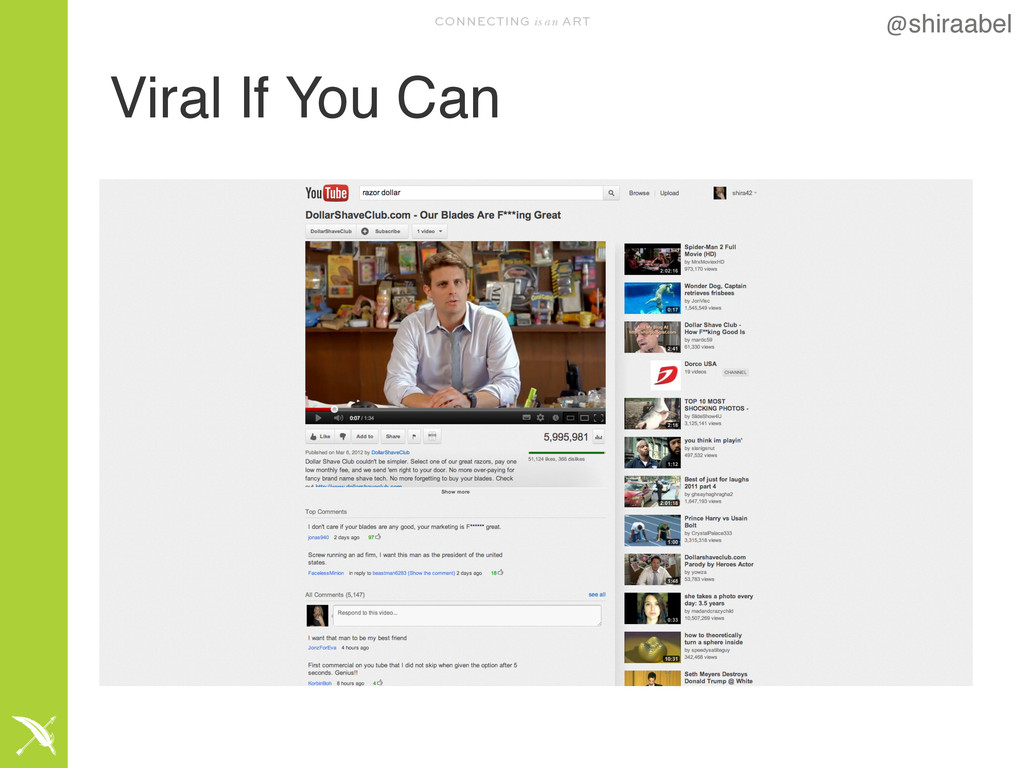Click commenter name jonas940
The width and height of the screenshot is (1024, 768).
(x=318, y=537)
